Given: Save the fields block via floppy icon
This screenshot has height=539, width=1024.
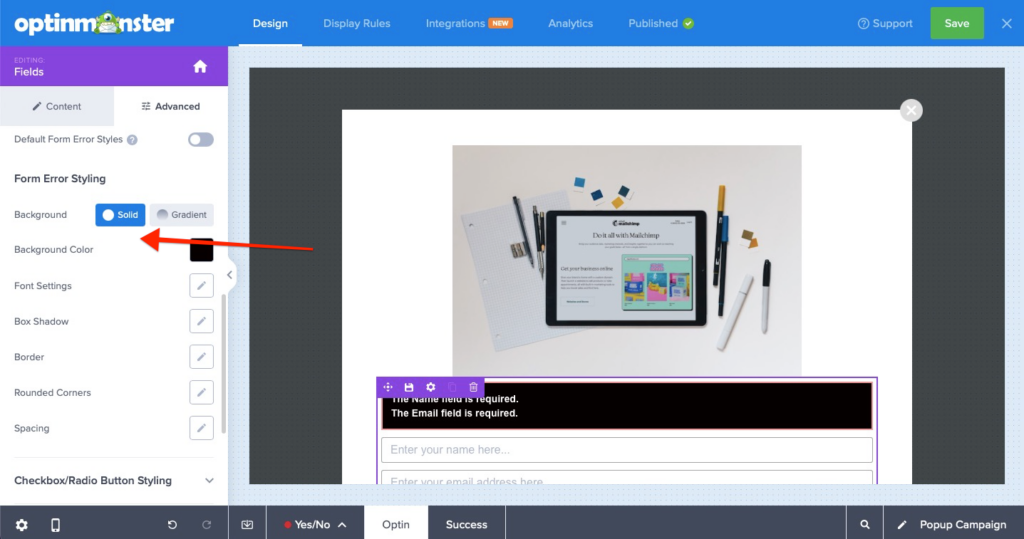Looking at the screenshot, I should click(409, 387).
